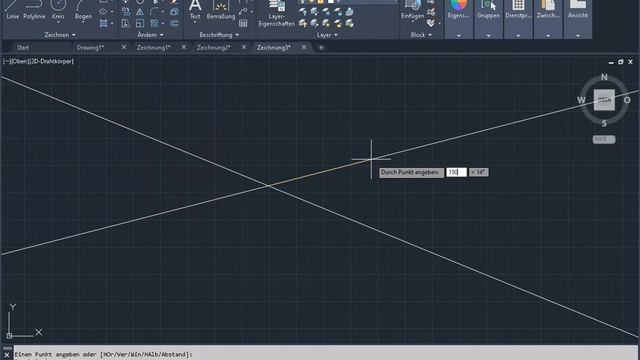Click first layer tool icon in bottom row
The width and height of the screenshot is (640, 360).
303,24
